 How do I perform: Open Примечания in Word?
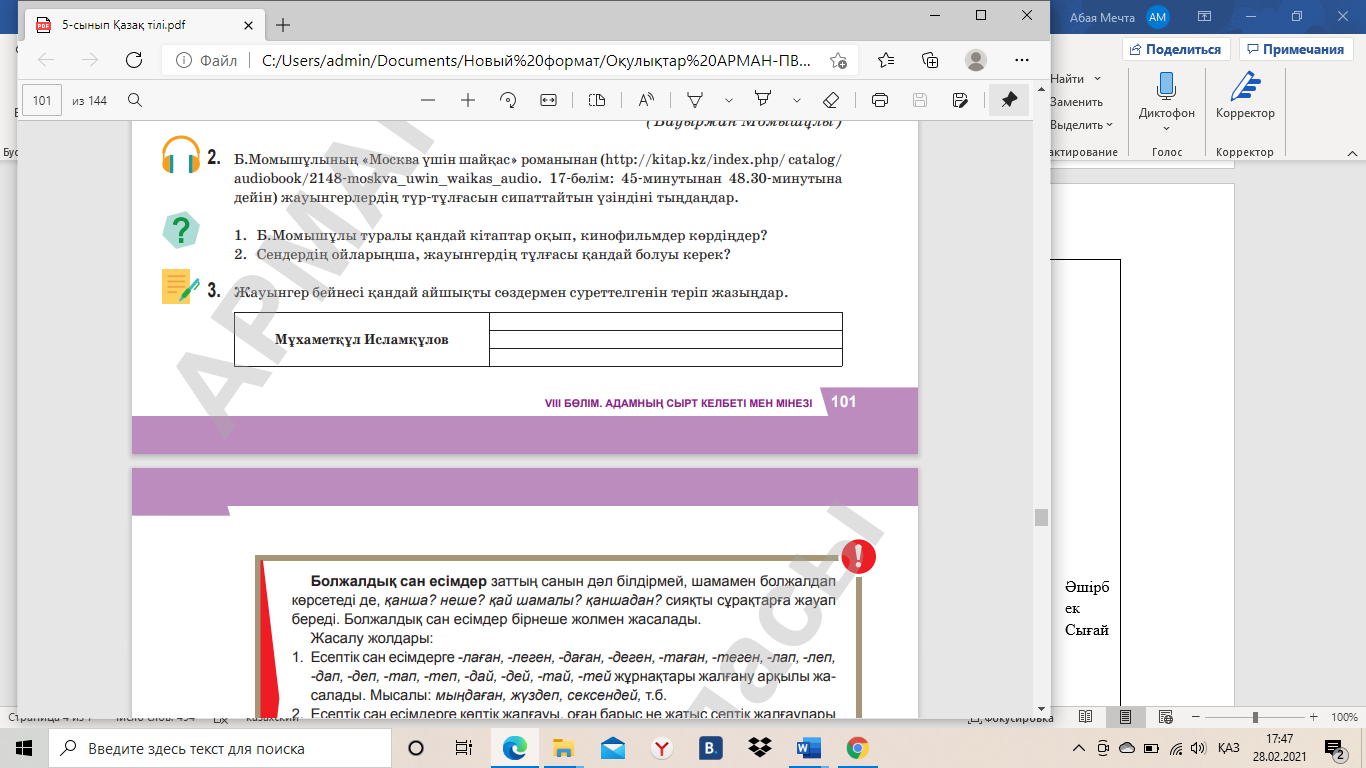pos(1296,49)
